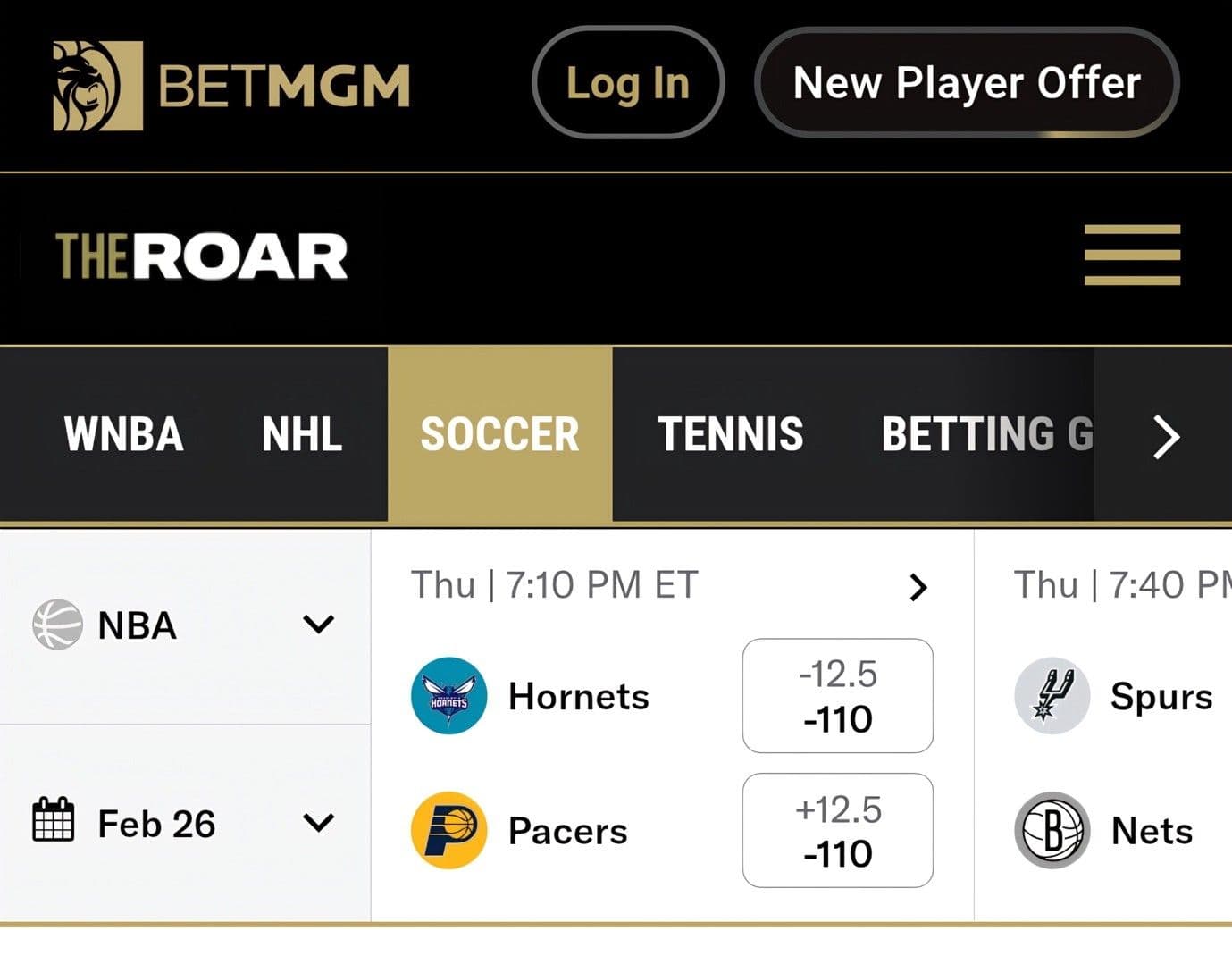Click the Log In button
1232x964 pixels.
(x=628, y=82)
